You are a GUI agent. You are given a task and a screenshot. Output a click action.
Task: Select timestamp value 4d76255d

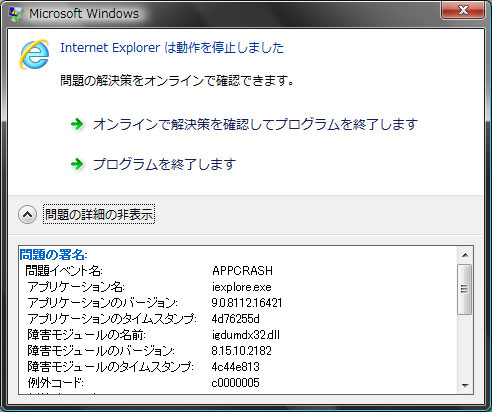(x=235, y=319)
